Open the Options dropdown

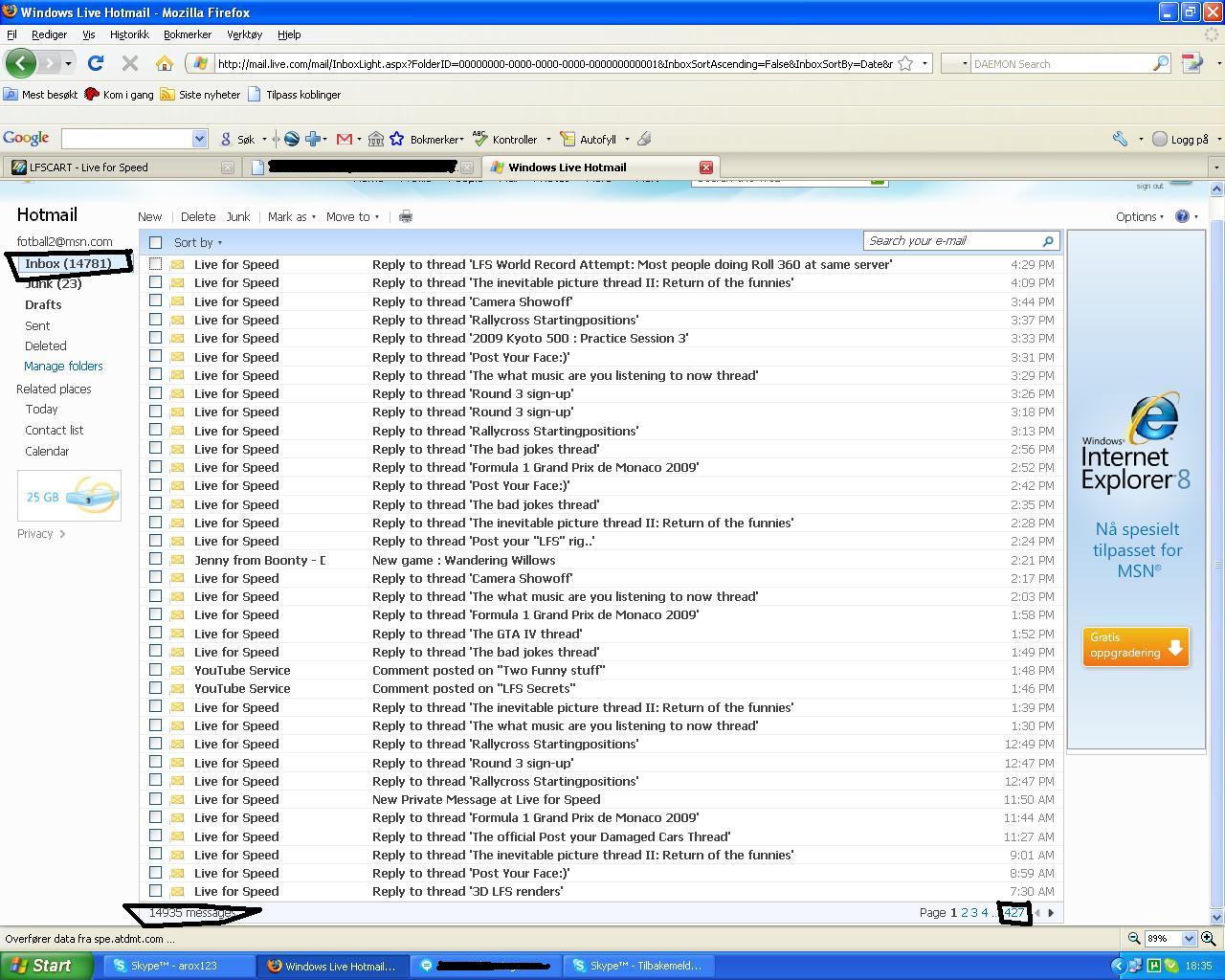pyautogui.click(x=1140, y=216)
